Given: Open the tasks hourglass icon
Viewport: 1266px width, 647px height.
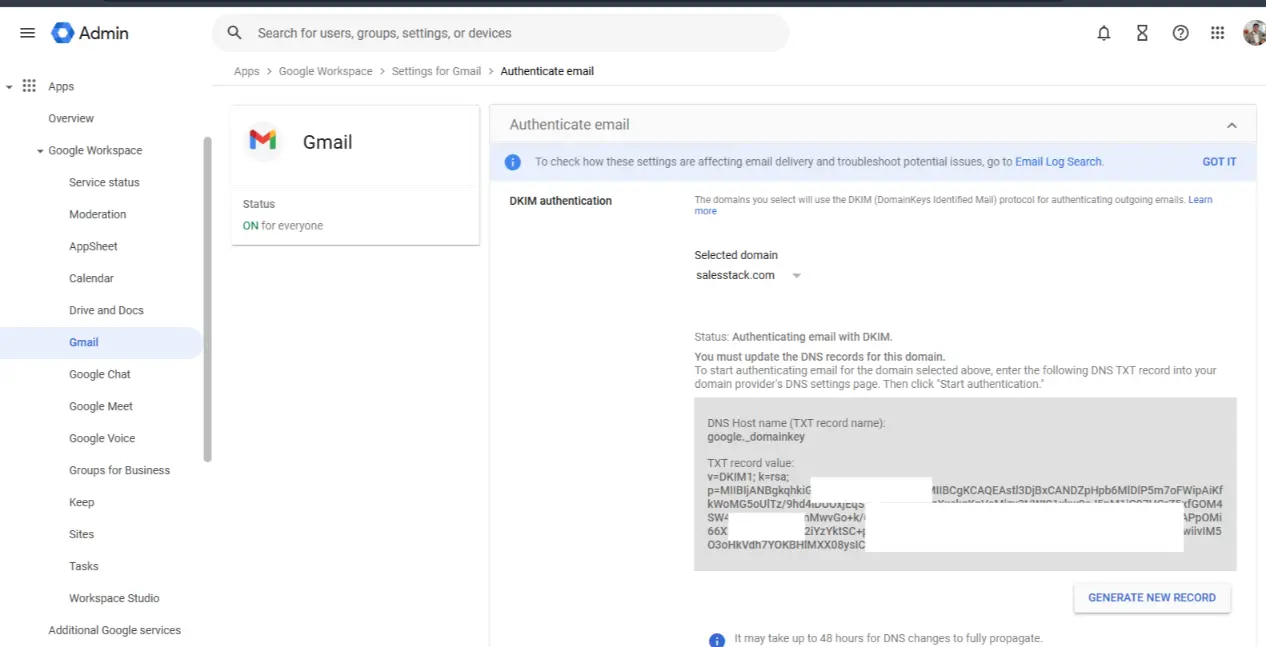Looking at the screenshot, I should pyautogui.click(x=1142, y=33).
